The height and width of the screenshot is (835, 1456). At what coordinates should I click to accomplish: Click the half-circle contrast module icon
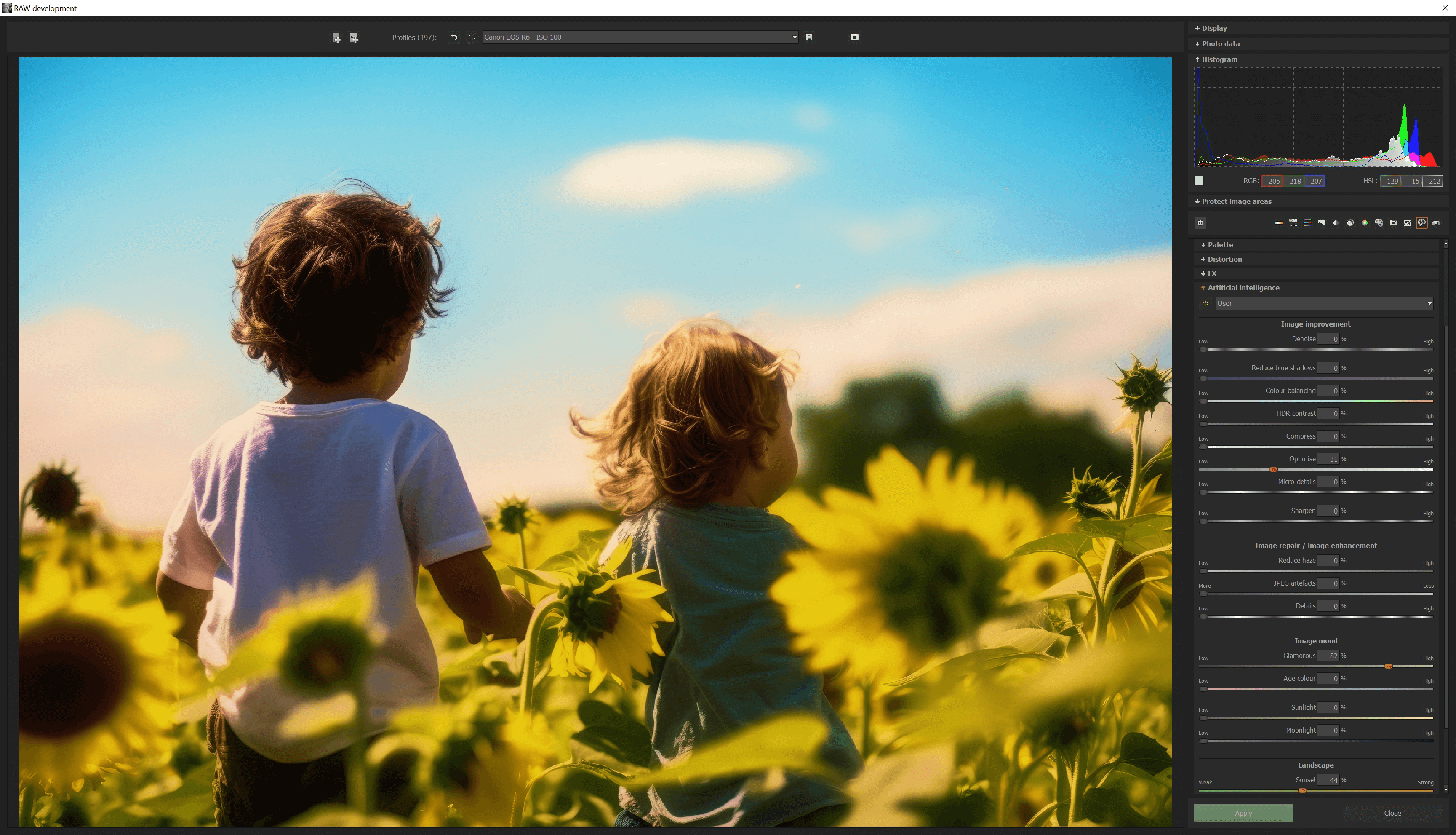click(x=1336, y=223)
